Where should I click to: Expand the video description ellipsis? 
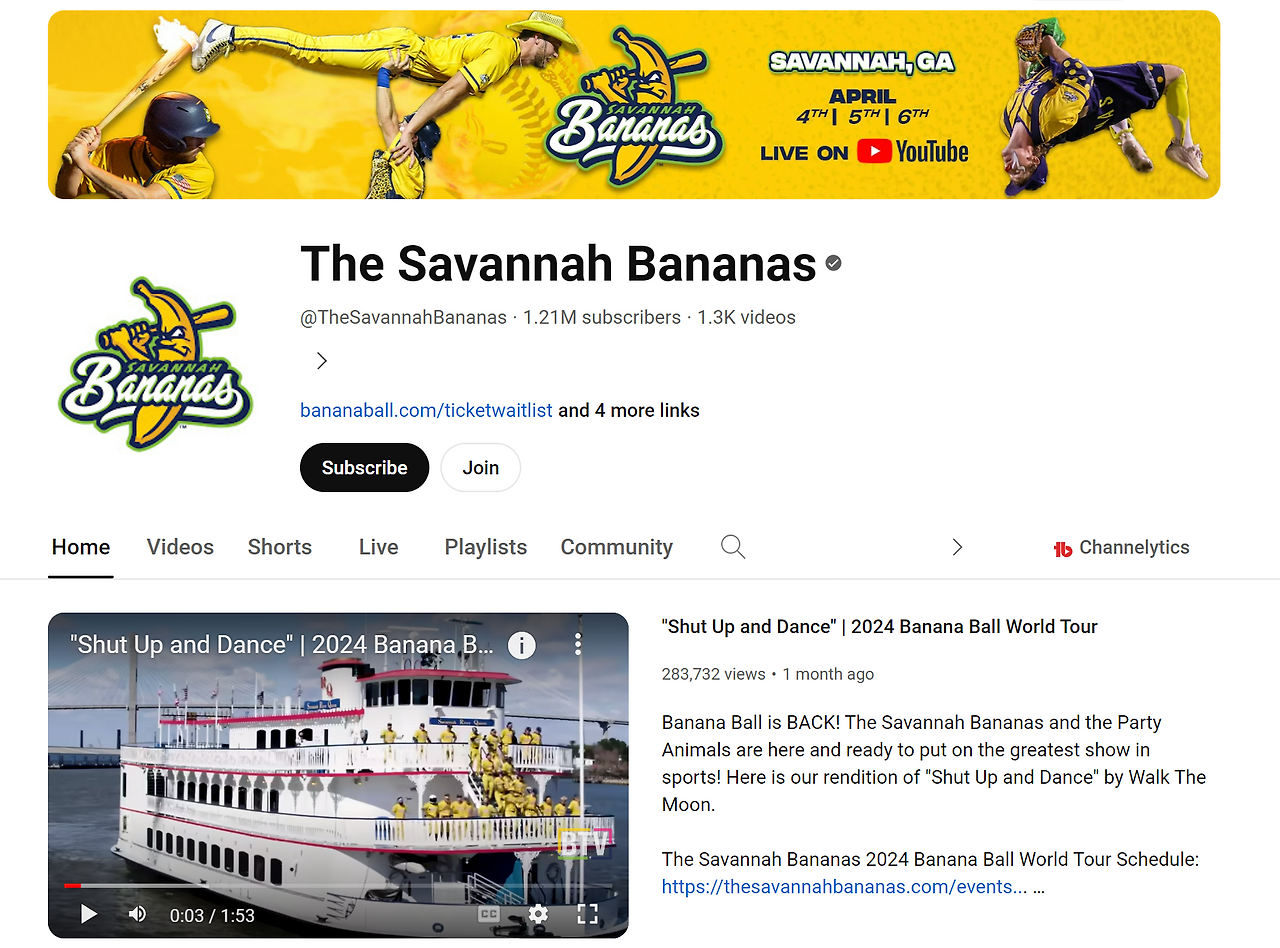point(1039,887)
